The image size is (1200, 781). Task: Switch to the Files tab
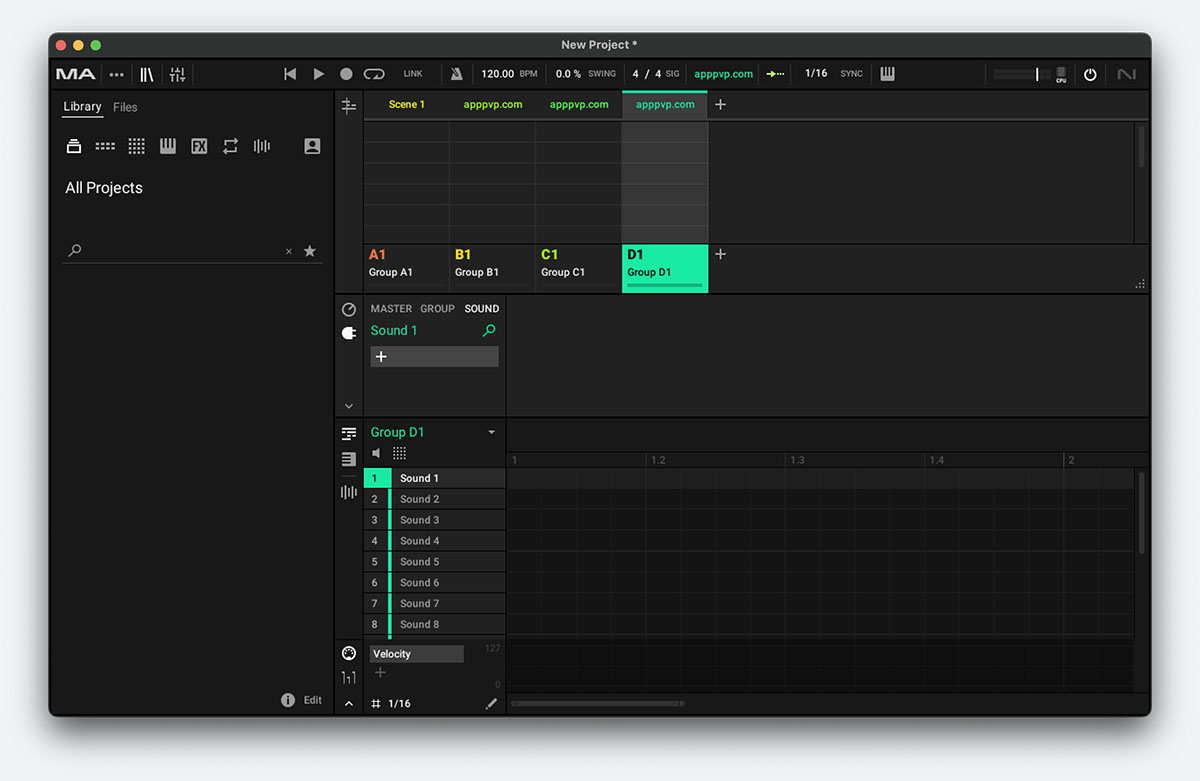[x=125, y=107]
